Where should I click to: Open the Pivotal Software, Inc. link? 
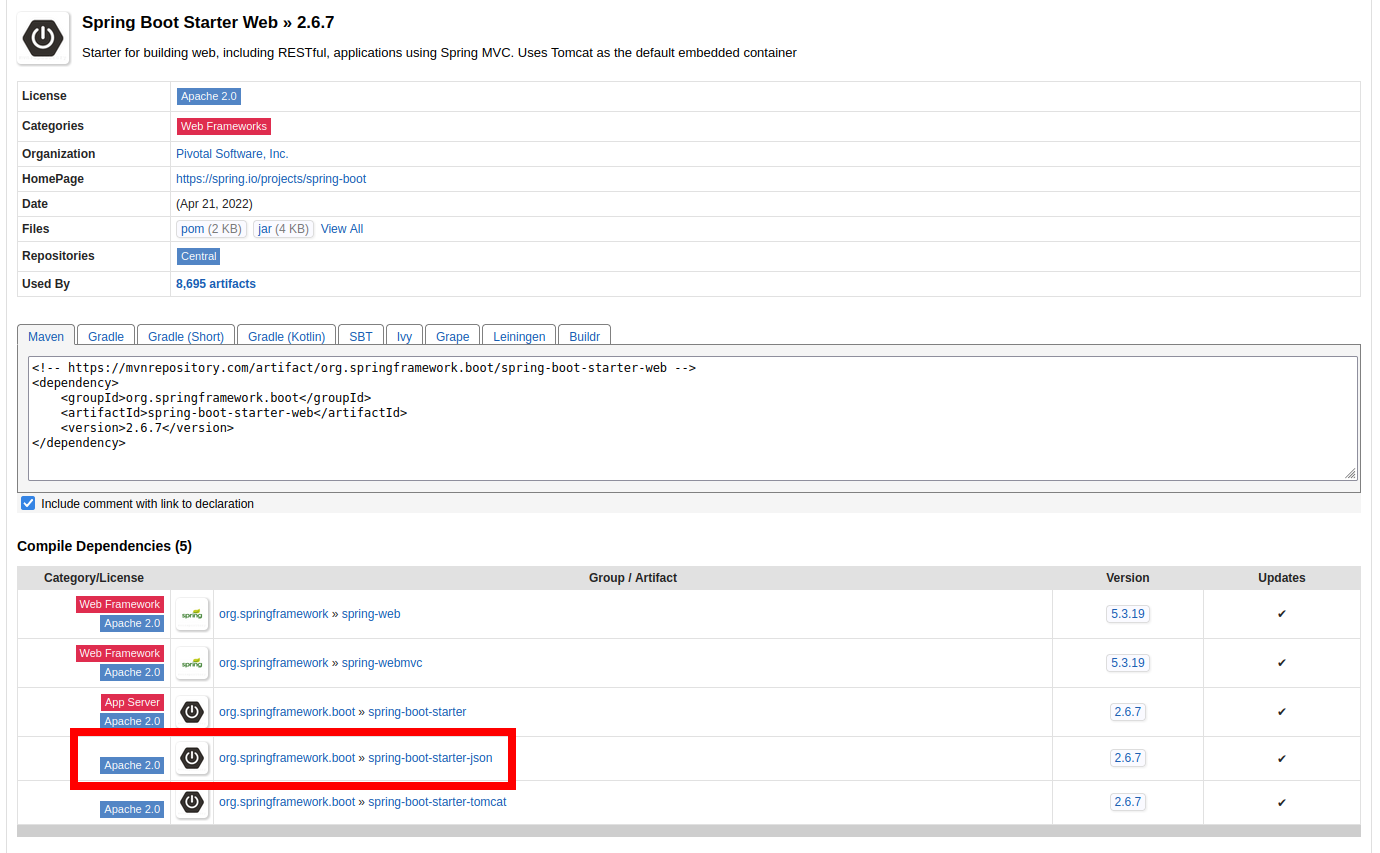point(232,154)
